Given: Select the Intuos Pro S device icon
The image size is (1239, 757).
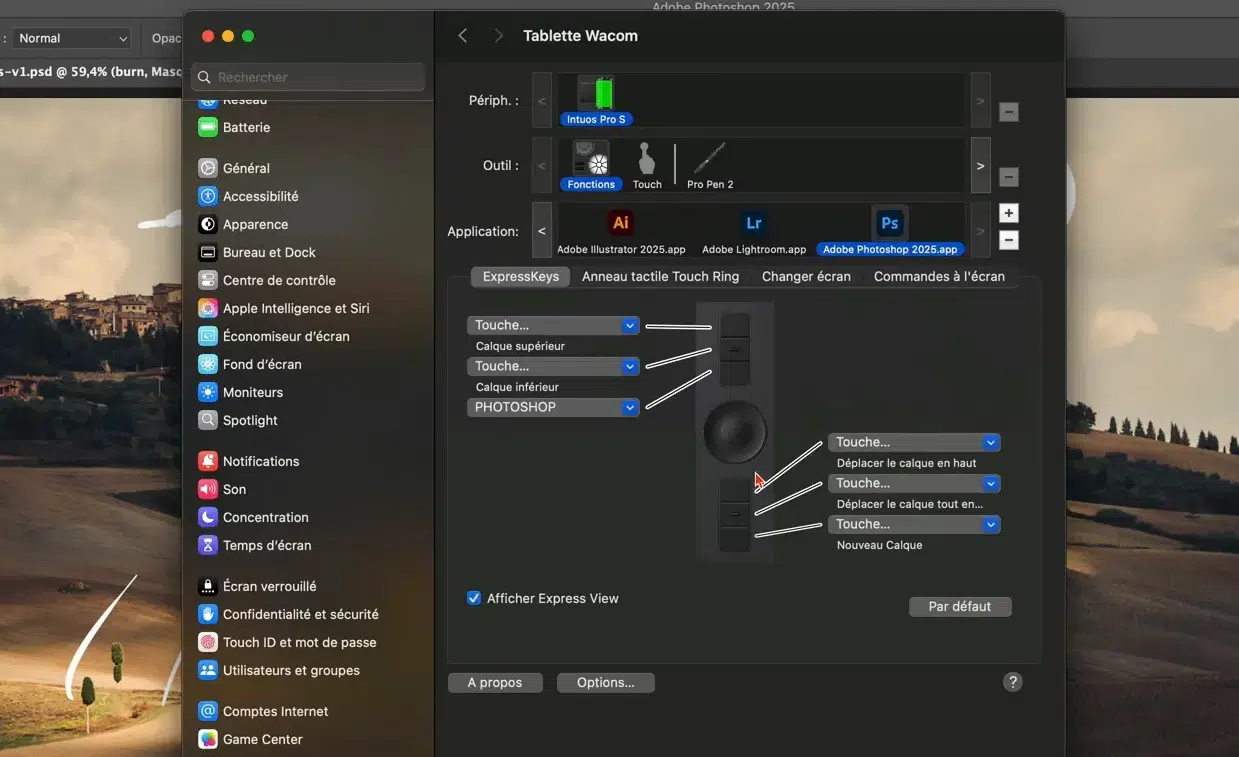Looking at the screenshot, I should [x=596, y=93].
